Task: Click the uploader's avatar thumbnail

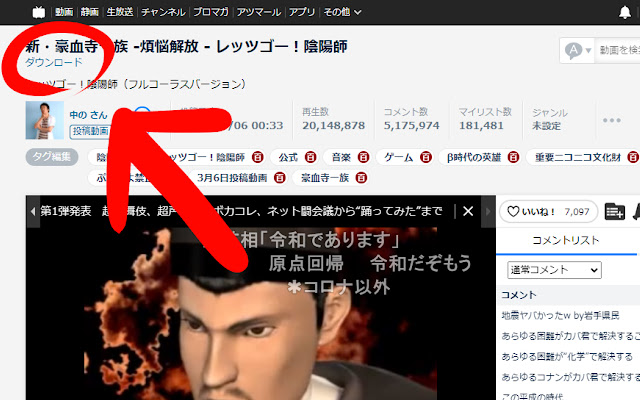Action: point(45,120)
